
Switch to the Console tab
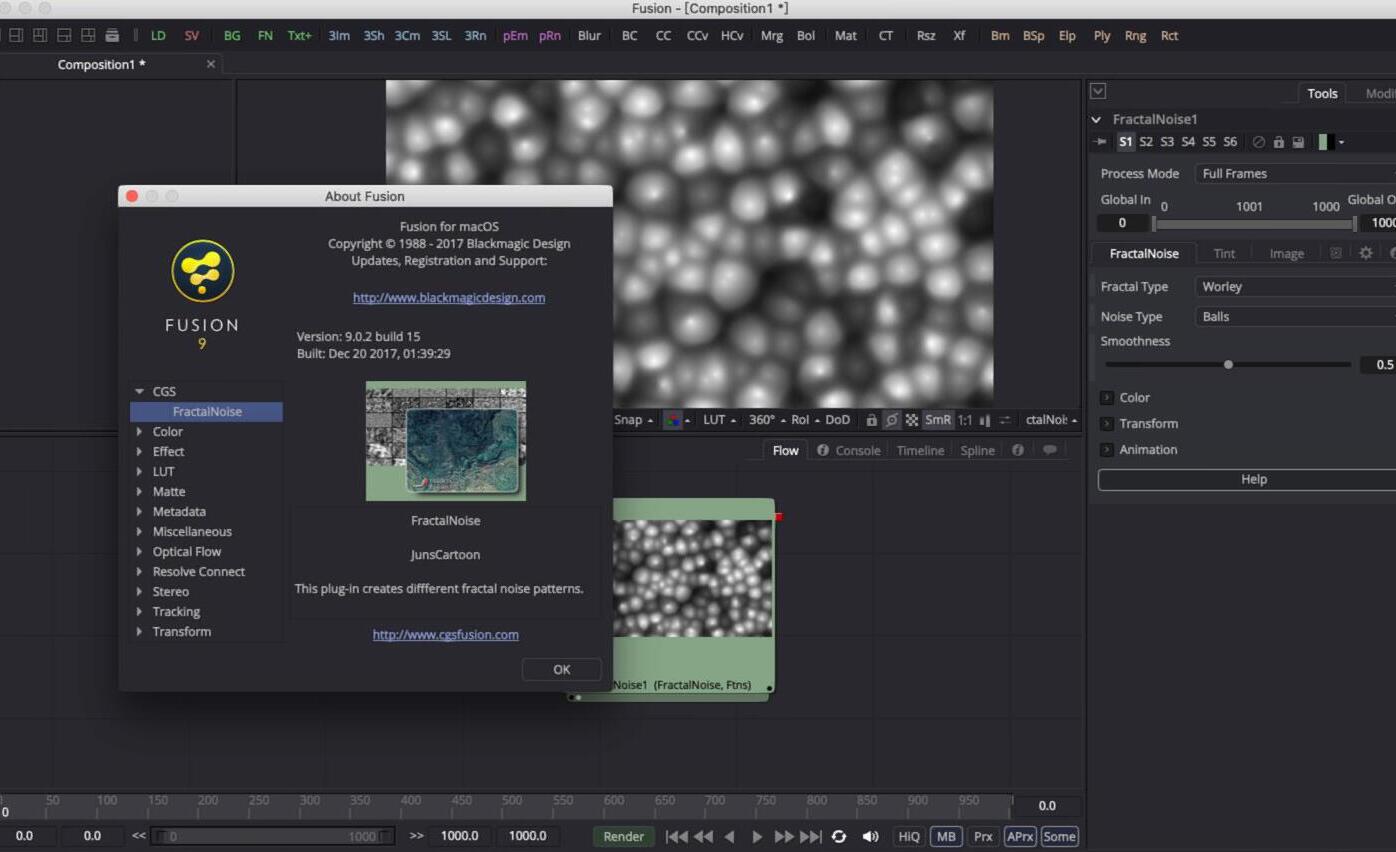tap(849, 450)
